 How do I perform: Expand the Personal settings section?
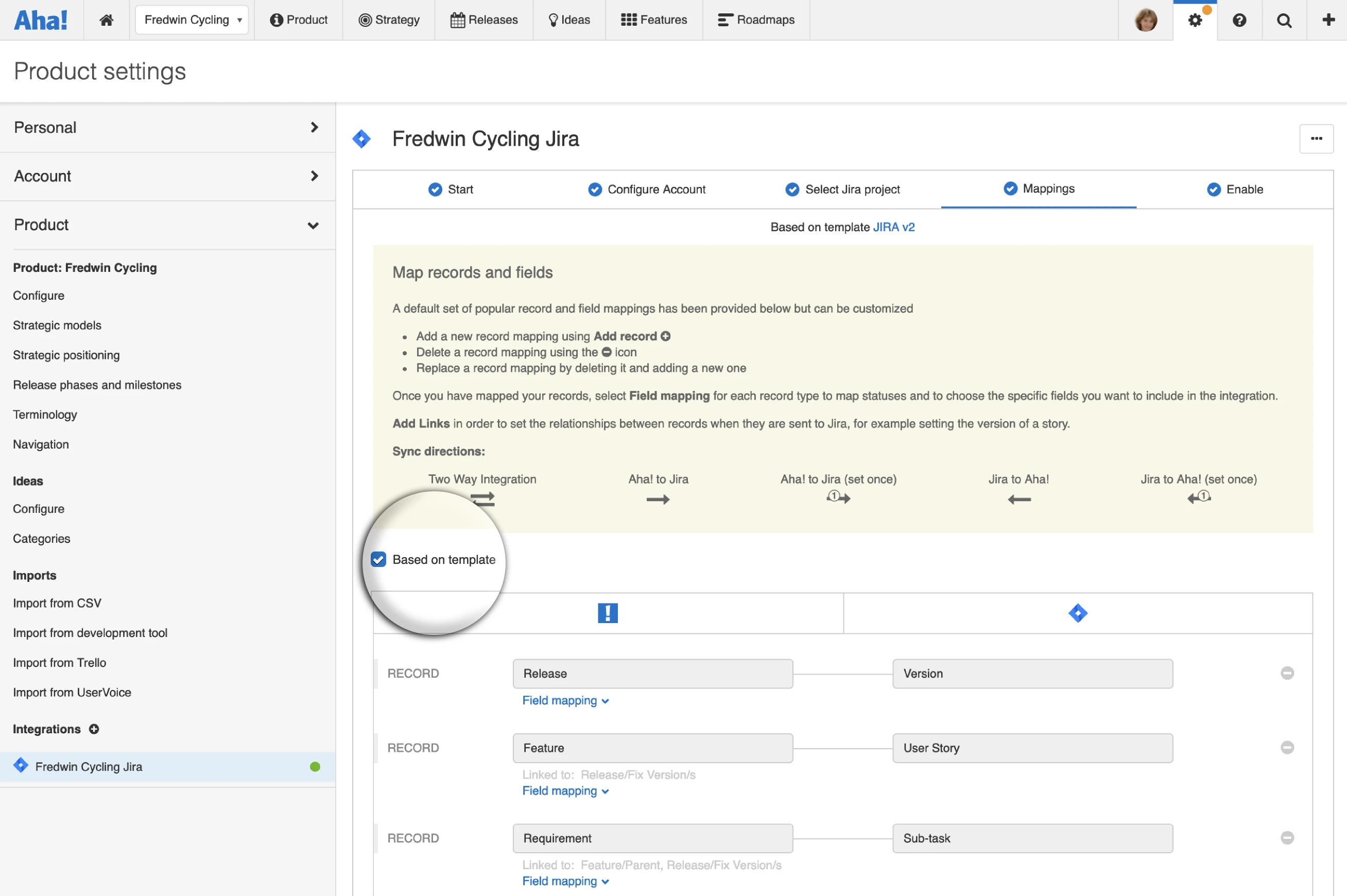pos(167,127)
